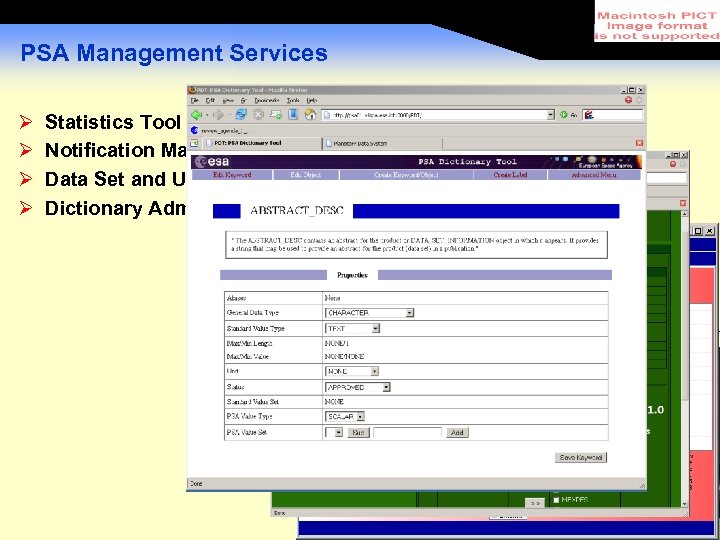This screenshot has width=720, height=540.
Task: Open Tools menu in Firefox
Action: point(293,100)
